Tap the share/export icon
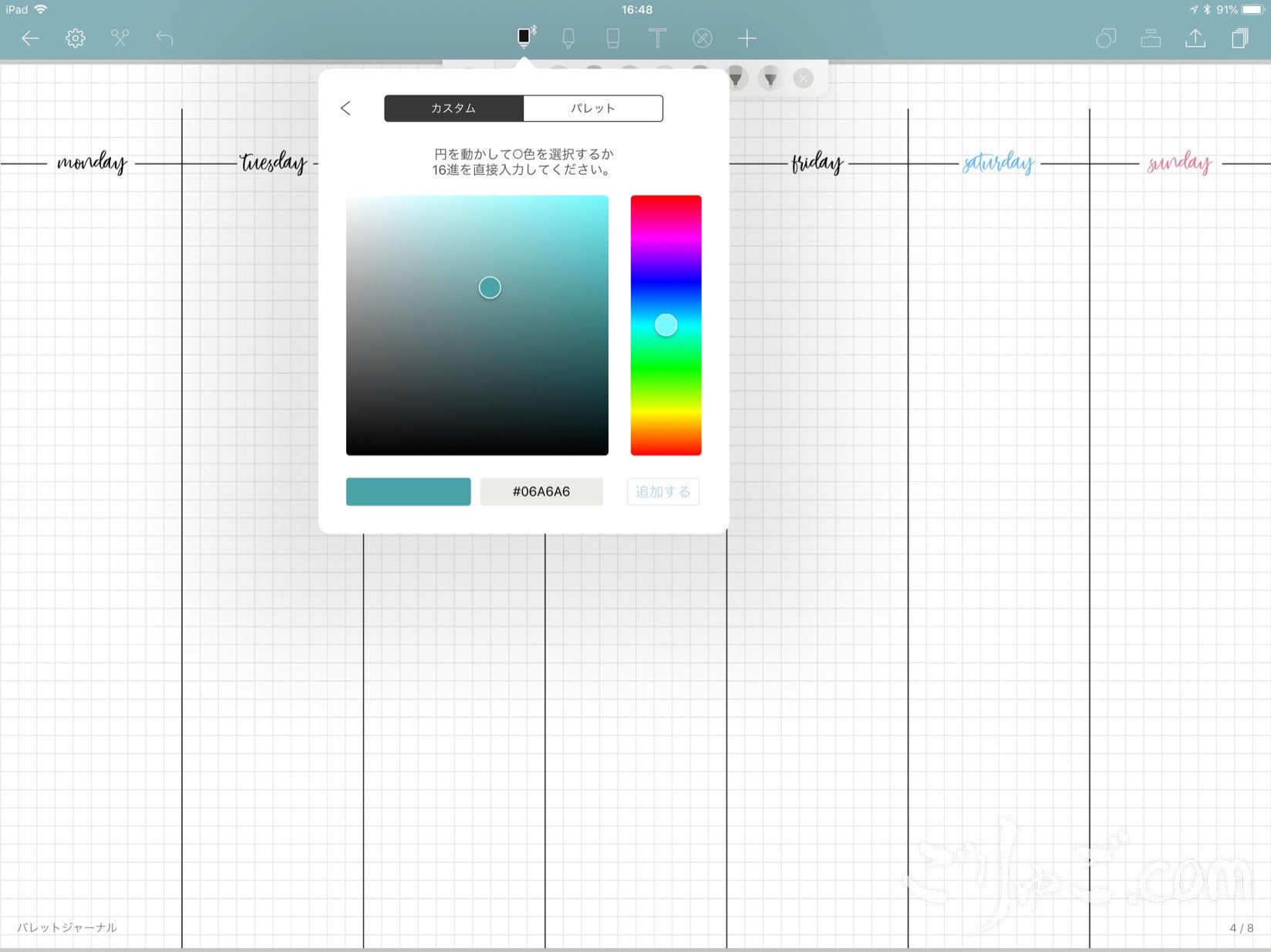 tap(1195, 38)
